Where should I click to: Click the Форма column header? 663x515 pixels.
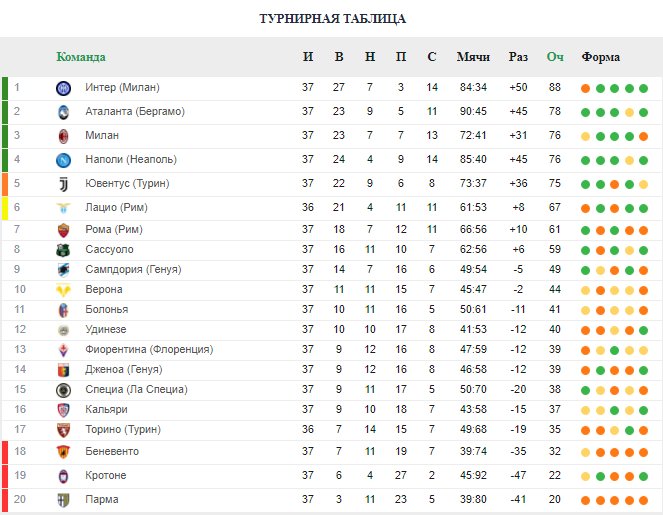(x=600, y=57)
